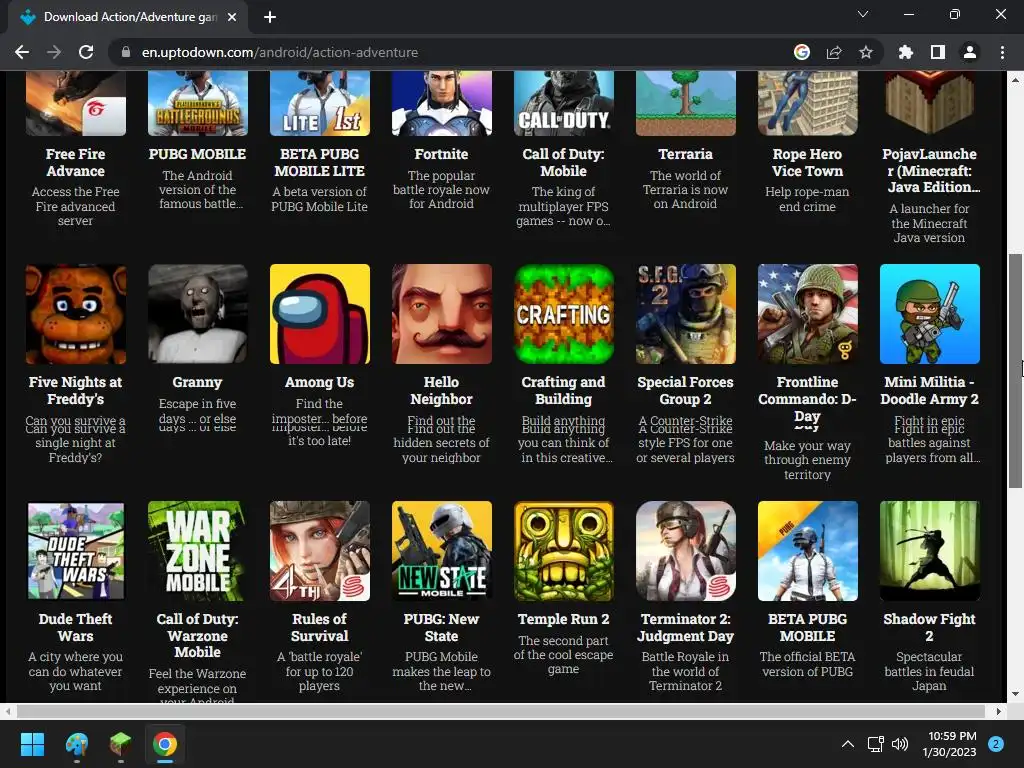Open the Crafting and Building icon

pyautogui.click(x=564, y=314)
